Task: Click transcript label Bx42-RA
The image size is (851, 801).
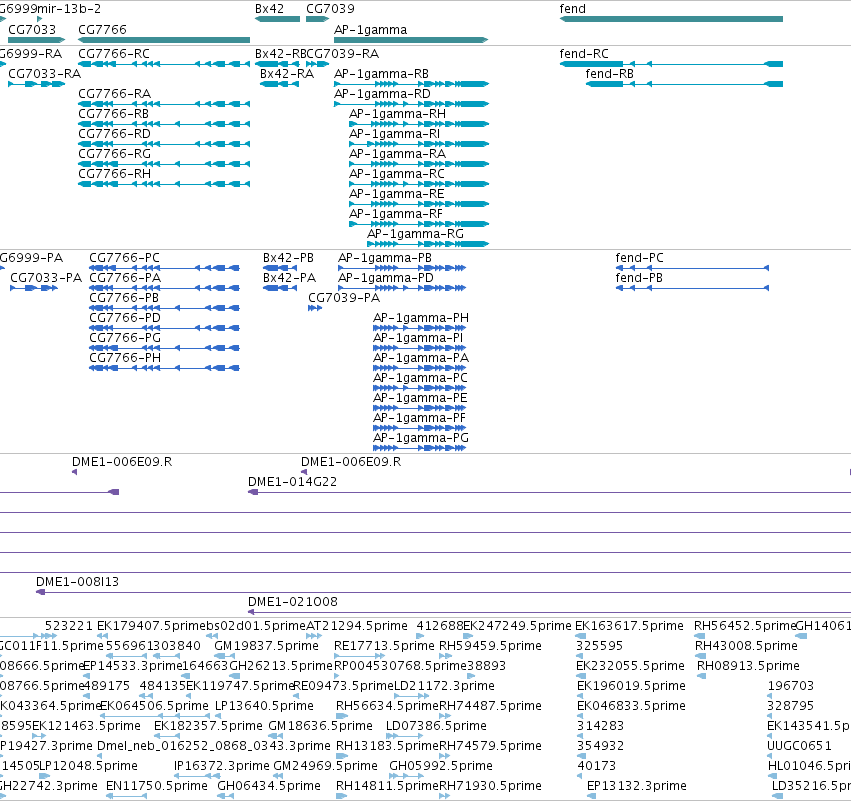Action: 287,73
